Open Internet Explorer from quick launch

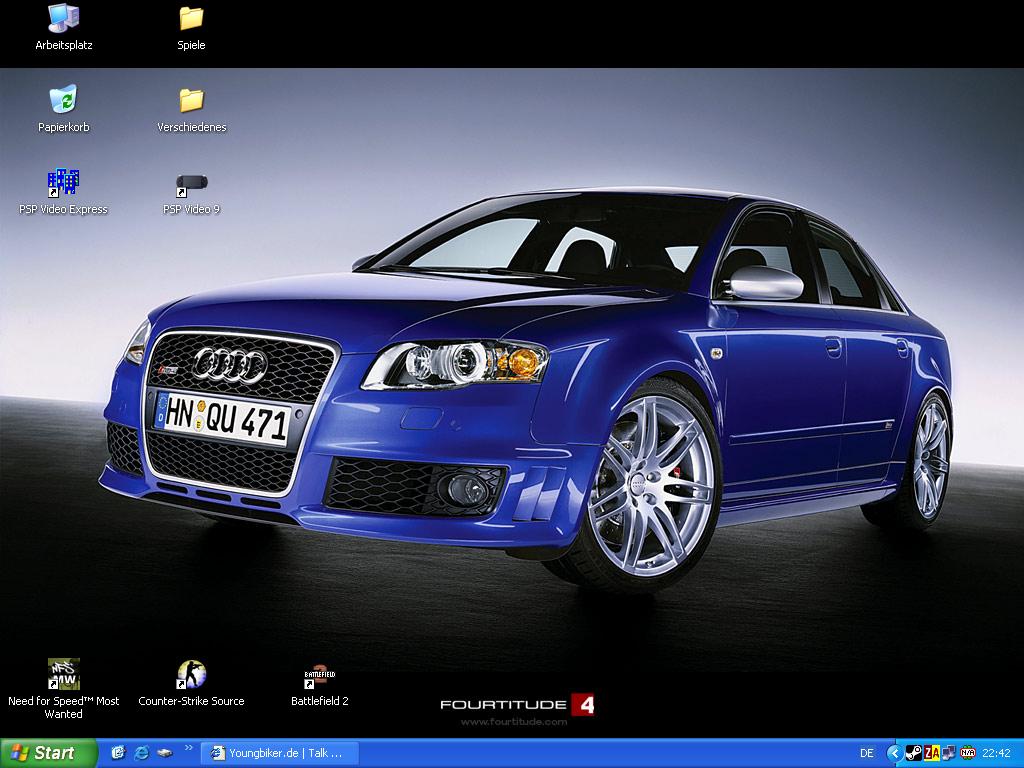[142, 753]
